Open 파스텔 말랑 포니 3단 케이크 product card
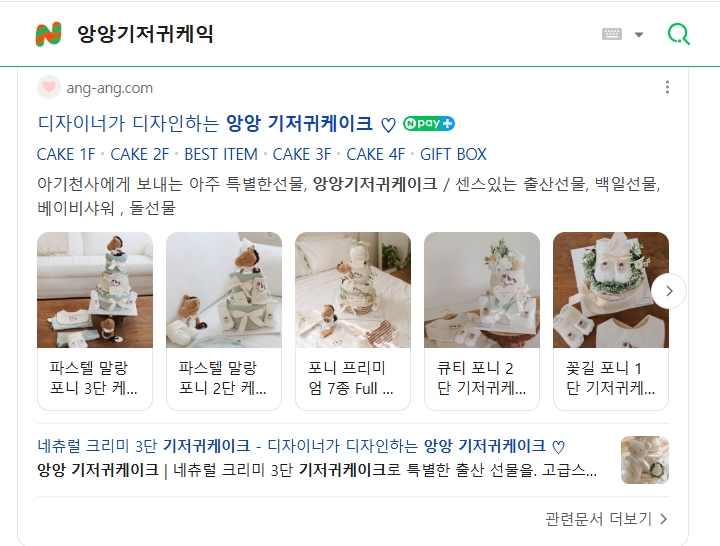The height and width of the screenshot is (546, 720). [x=95, y=321]
